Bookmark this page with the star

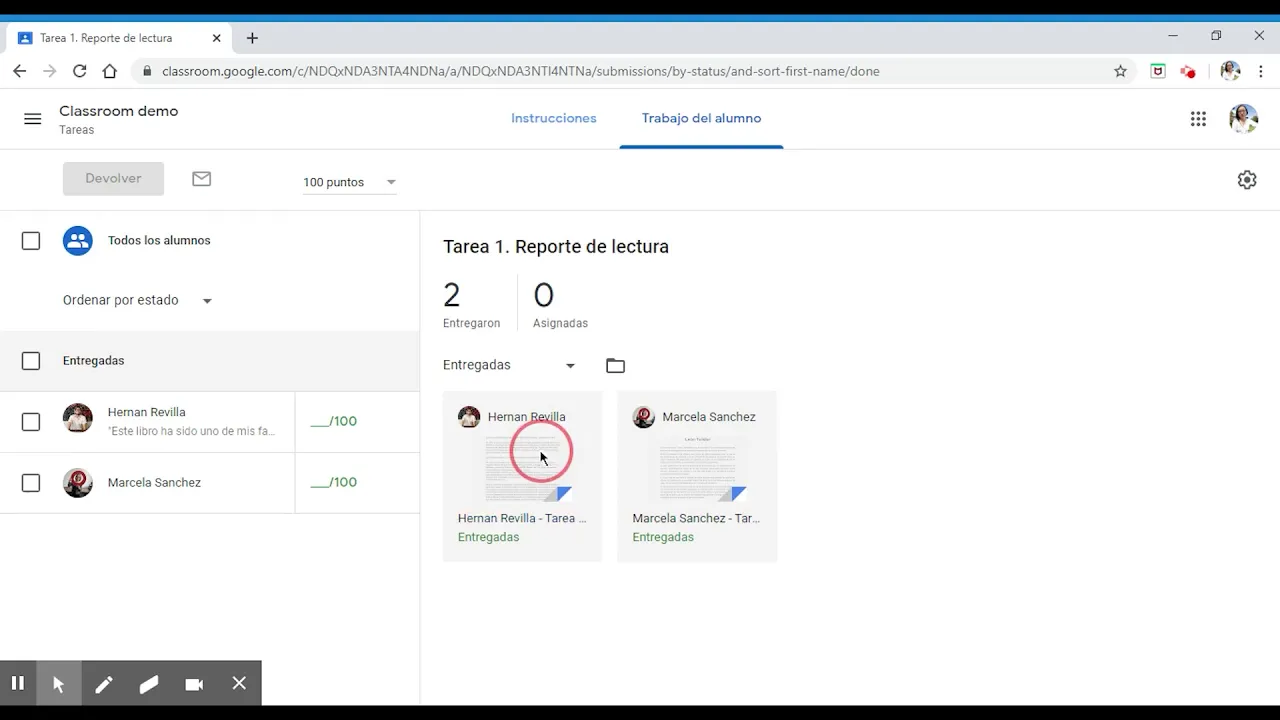click(1121, 71)
